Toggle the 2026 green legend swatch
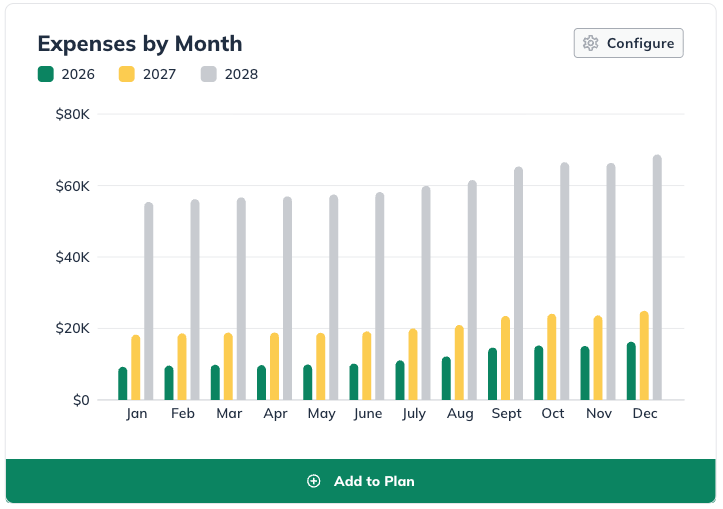 coord(46,74)
